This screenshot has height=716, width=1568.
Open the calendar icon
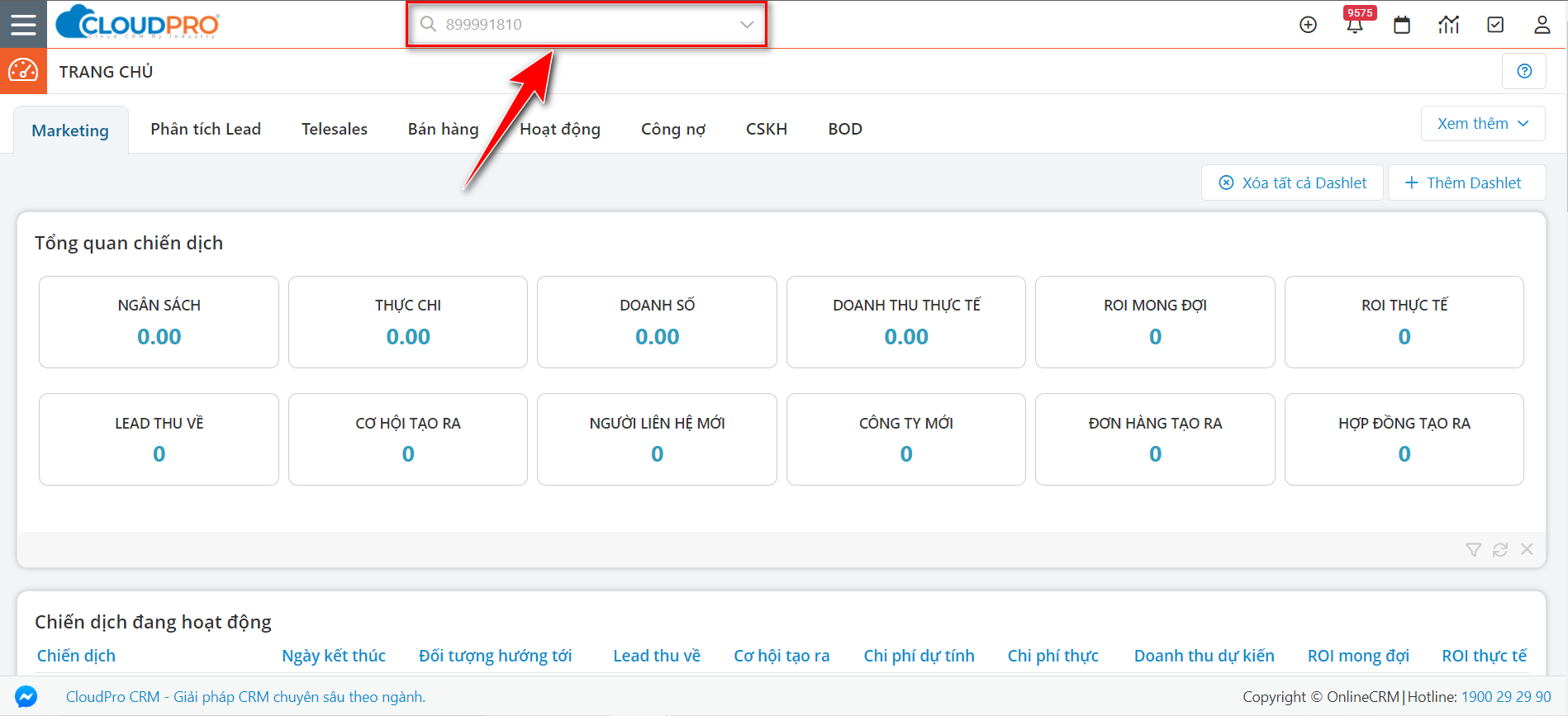(1402, 25)
